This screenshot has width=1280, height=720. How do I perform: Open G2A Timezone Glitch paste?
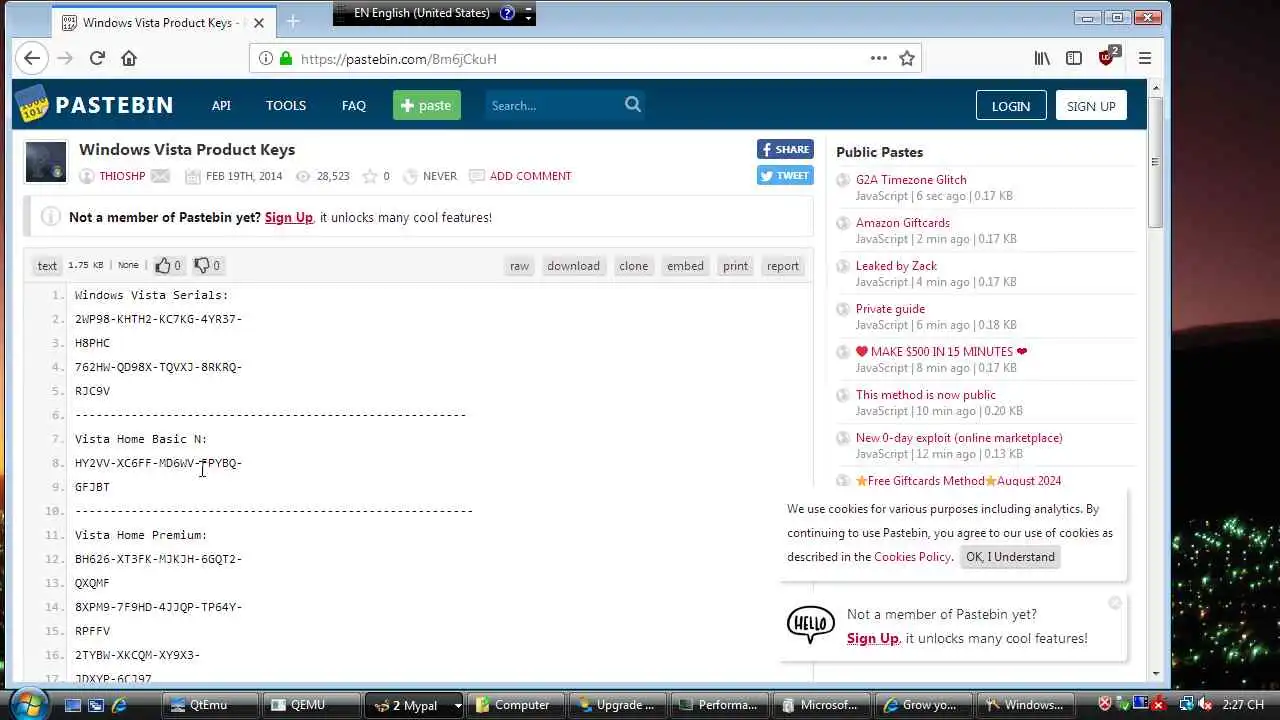tap(911, 180)
